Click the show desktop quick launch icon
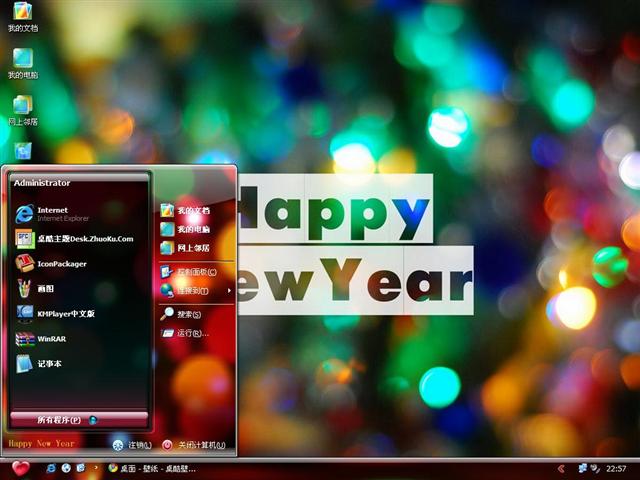The width and height of the screenshot is (640, 480). pyautogui.click(x=81, y=468)
